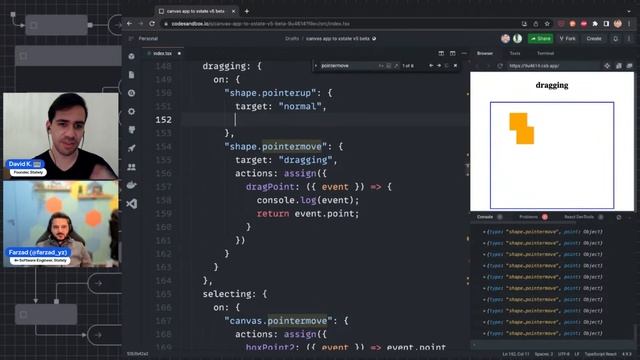640x360 pixels.
Task: Refresh the sandbox preview browser
Action: tap(500, 66)
